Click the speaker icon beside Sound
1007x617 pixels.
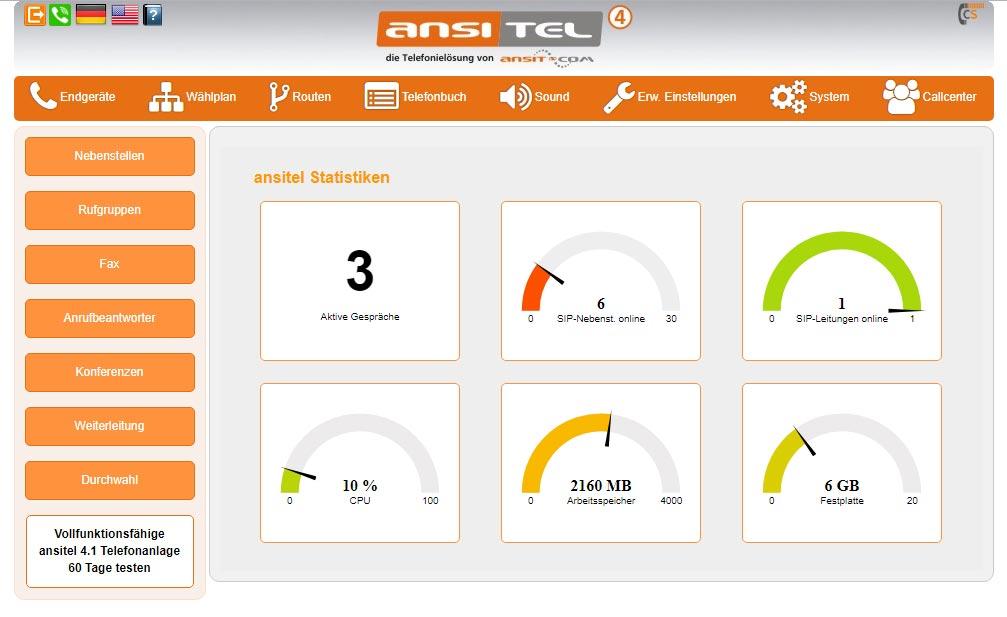[515, 97]
